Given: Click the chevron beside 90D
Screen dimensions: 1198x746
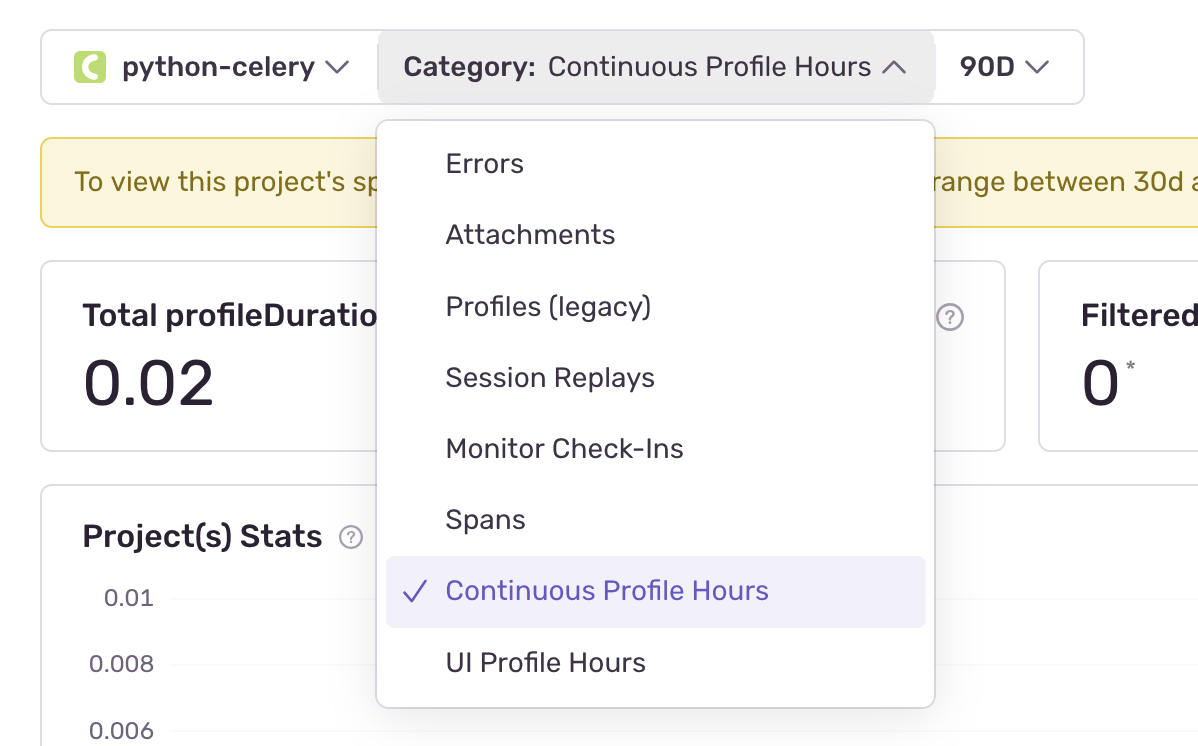Looking at the screenshot, I should [1037, 67].
